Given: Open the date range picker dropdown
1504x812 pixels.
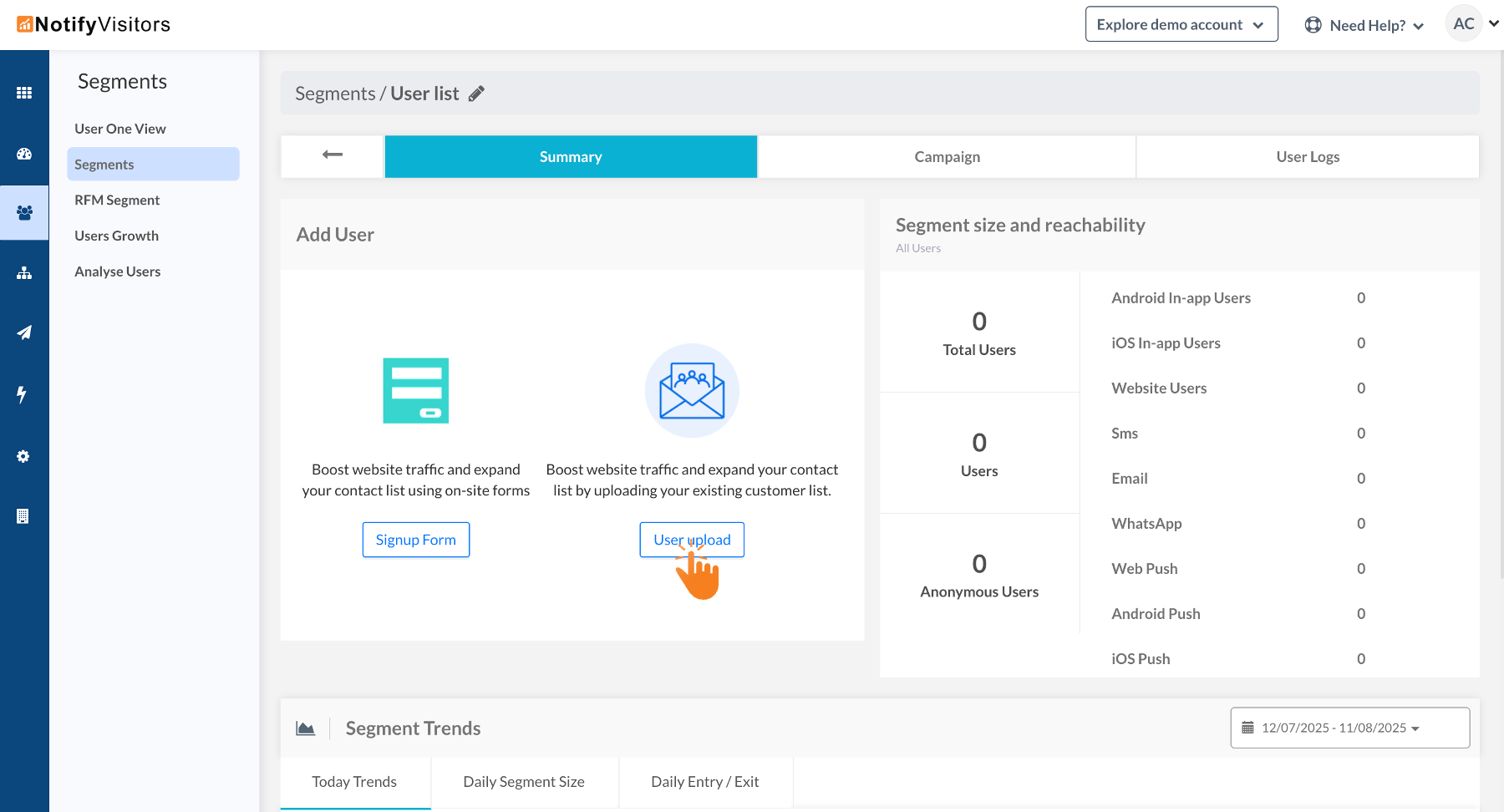Looking at the screenshot, I should 1349,728.
